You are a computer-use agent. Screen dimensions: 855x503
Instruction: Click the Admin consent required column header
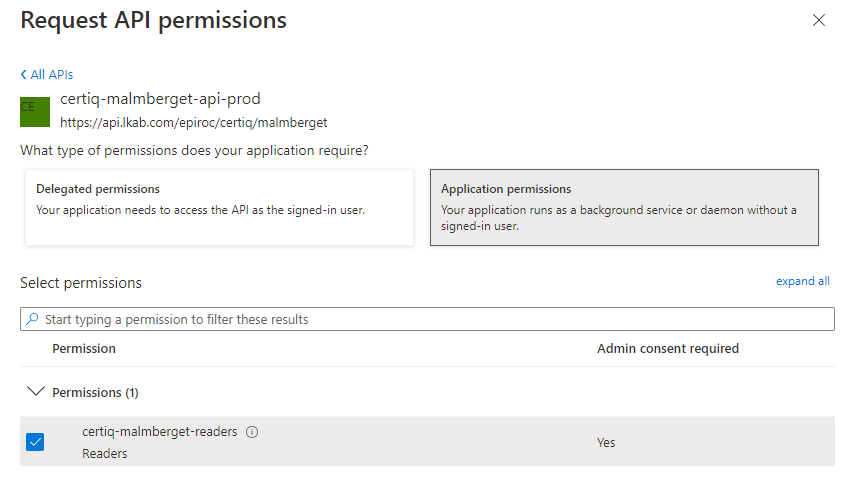667,349
